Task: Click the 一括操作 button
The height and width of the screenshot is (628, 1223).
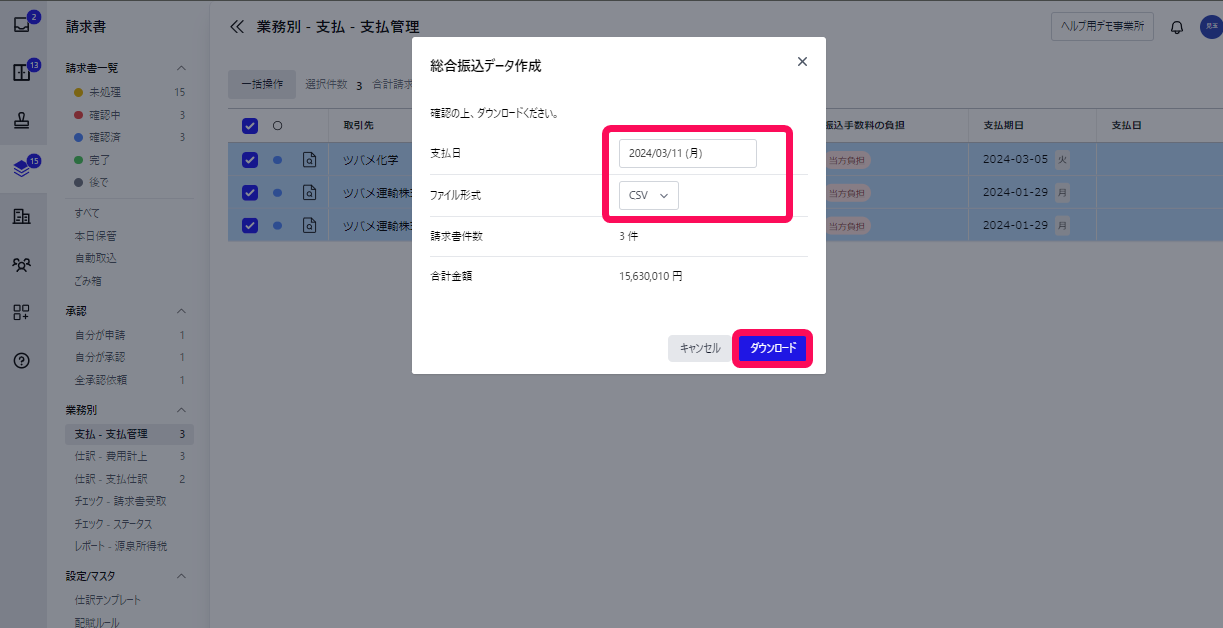Action: [x=262, y=84]
